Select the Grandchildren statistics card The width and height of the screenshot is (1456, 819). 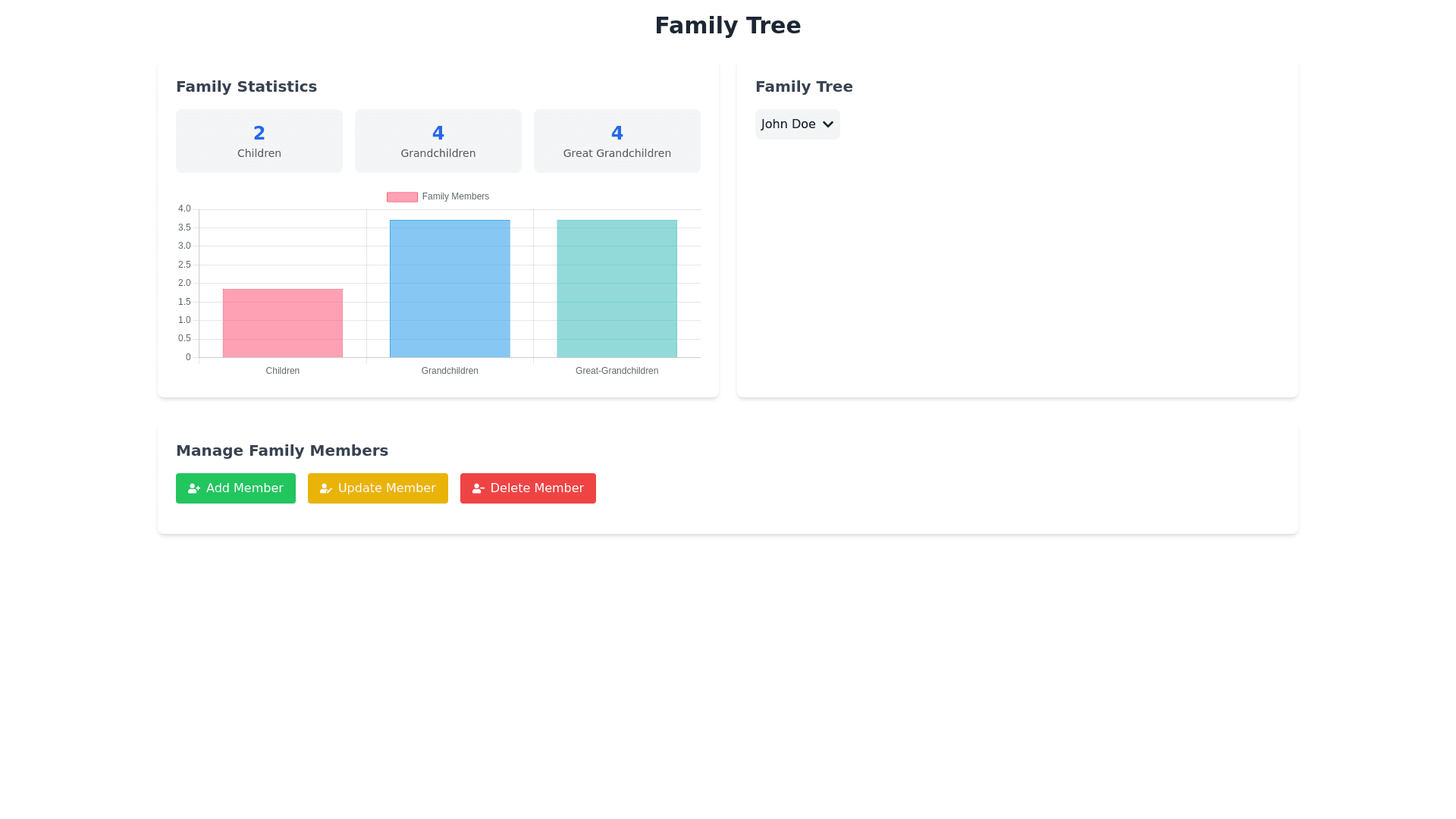coord(438,141)
